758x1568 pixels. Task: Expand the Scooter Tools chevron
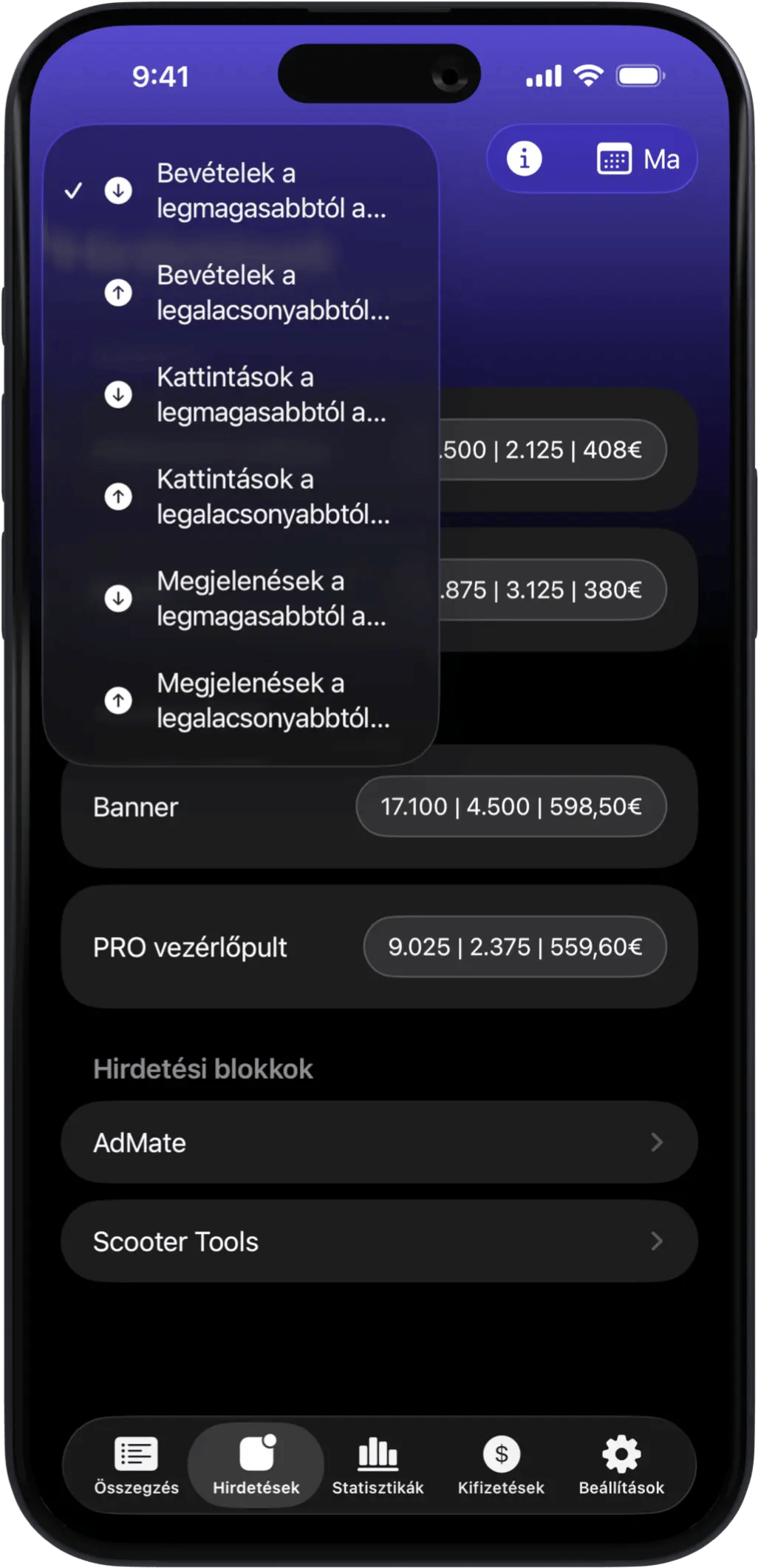pyautogui.click(x=656, y=1241)
